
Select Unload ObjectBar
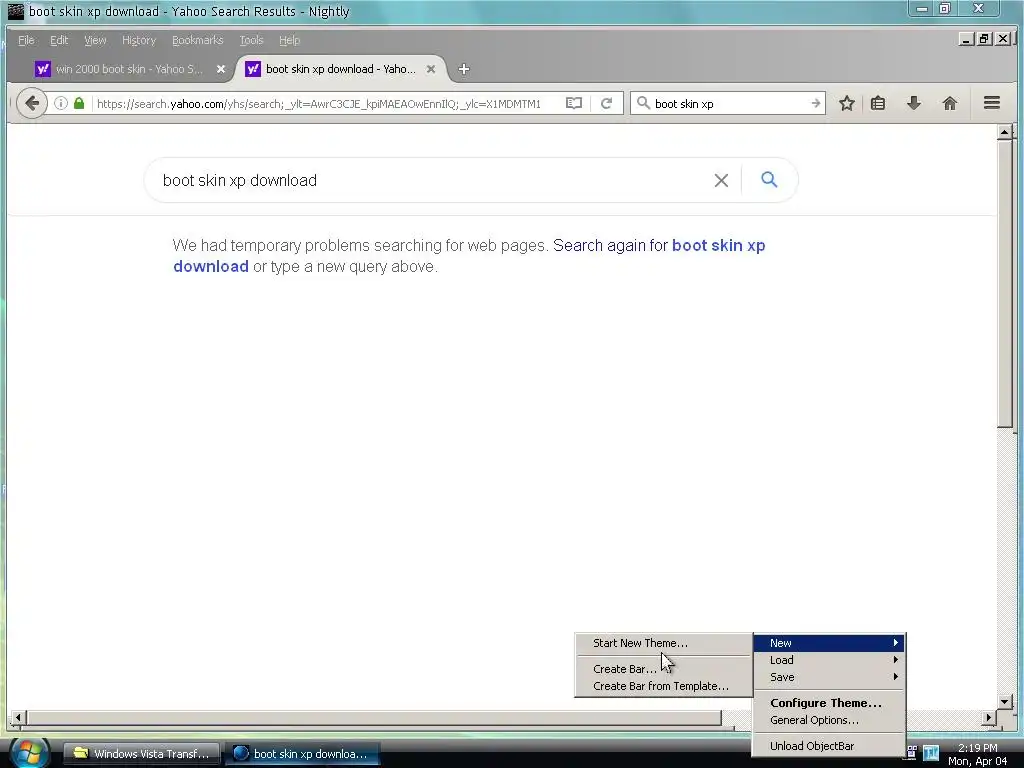(829, 746)
